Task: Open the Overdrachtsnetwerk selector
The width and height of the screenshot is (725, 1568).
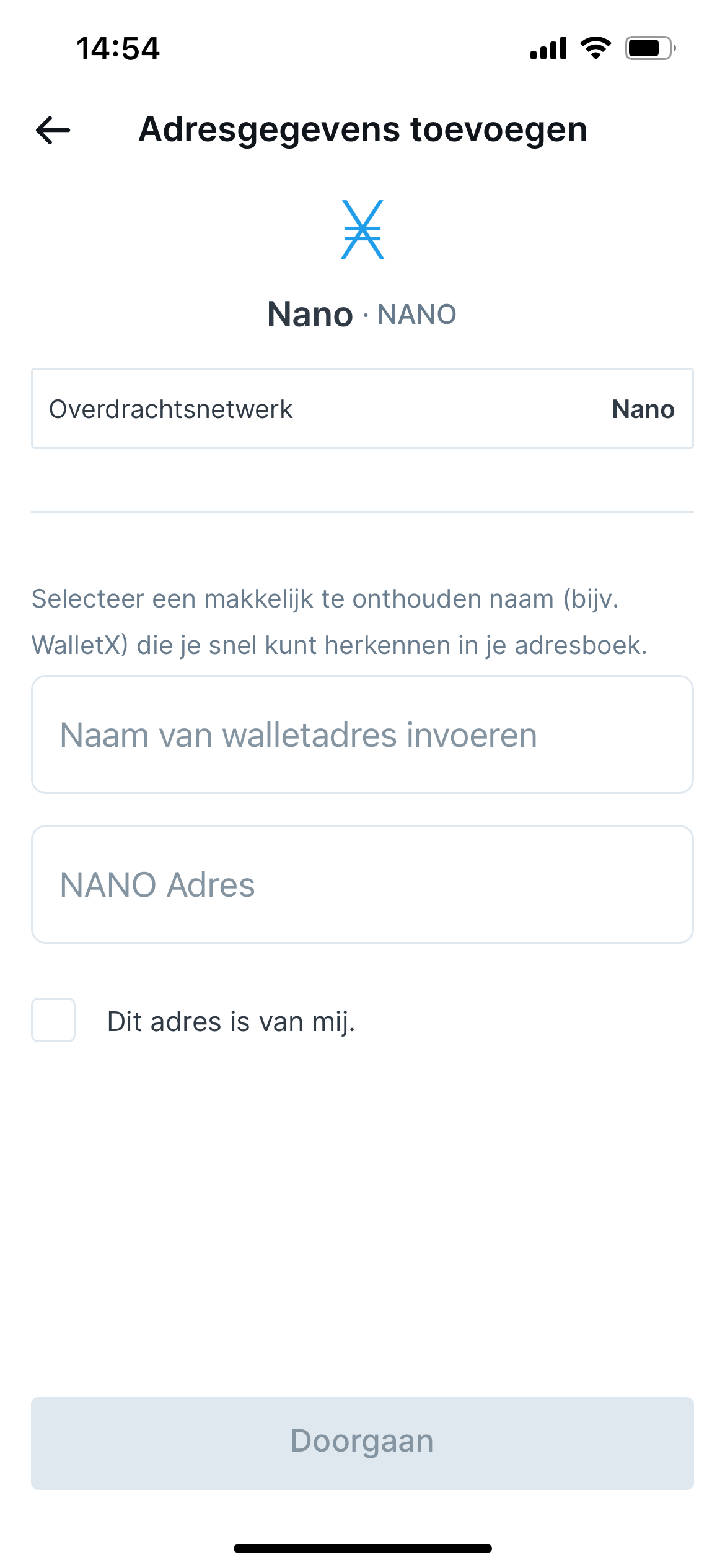Action: (x=362, y=409)
